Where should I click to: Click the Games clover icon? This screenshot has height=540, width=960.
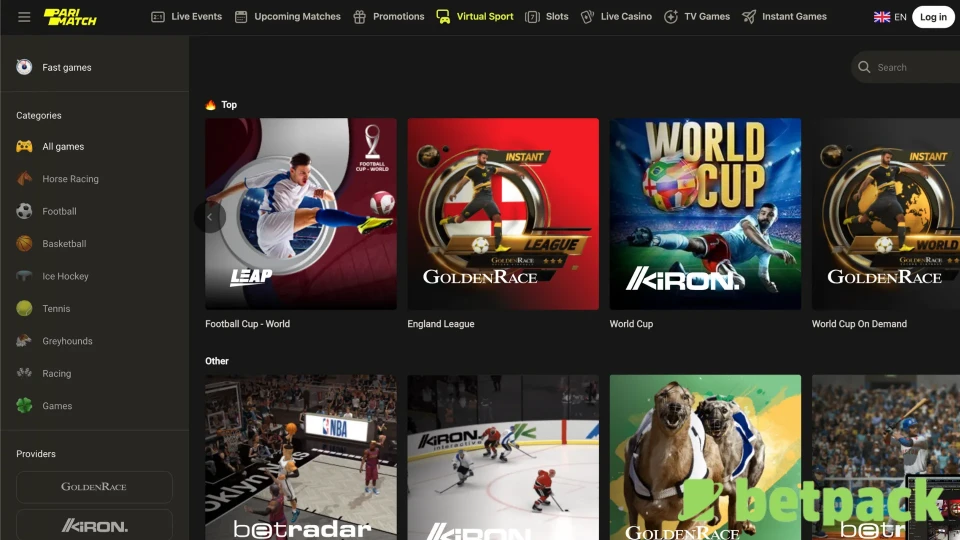[x=24, y=406]
